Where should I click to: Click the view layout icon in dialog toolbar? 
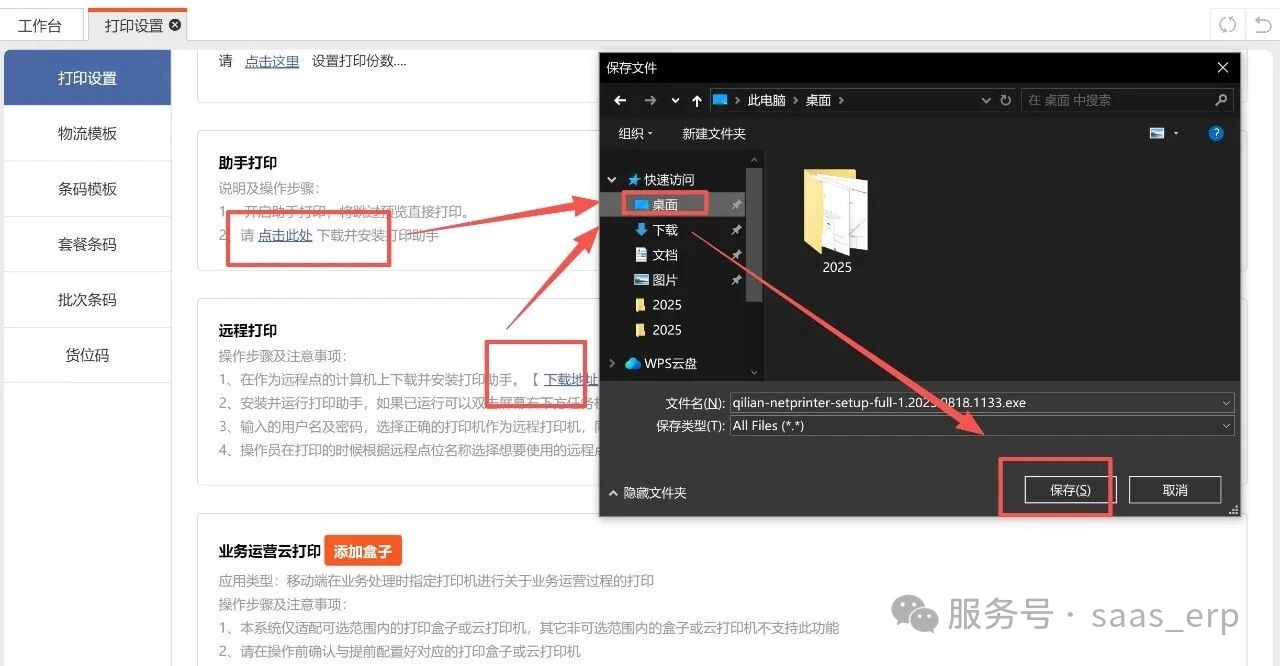click(1157, 133)
